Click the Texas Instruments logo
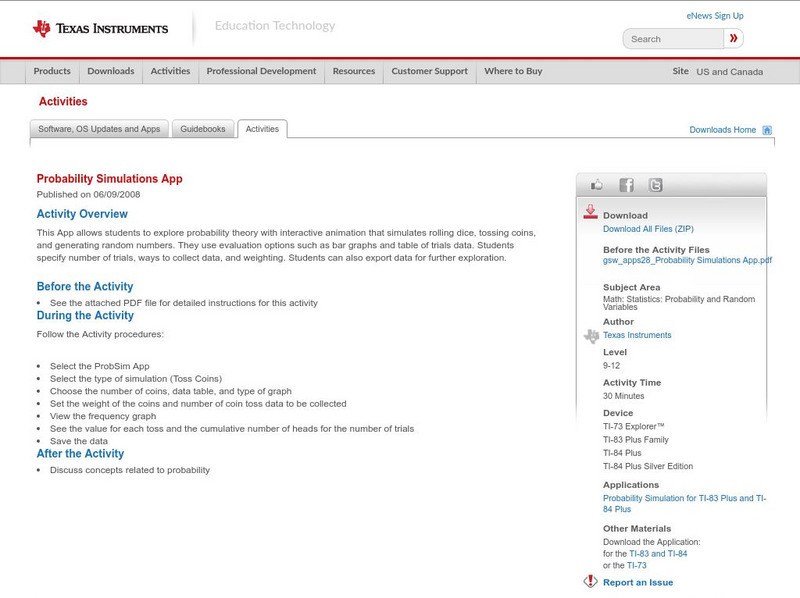The image size is (800, 598). (x=100, y=29)
